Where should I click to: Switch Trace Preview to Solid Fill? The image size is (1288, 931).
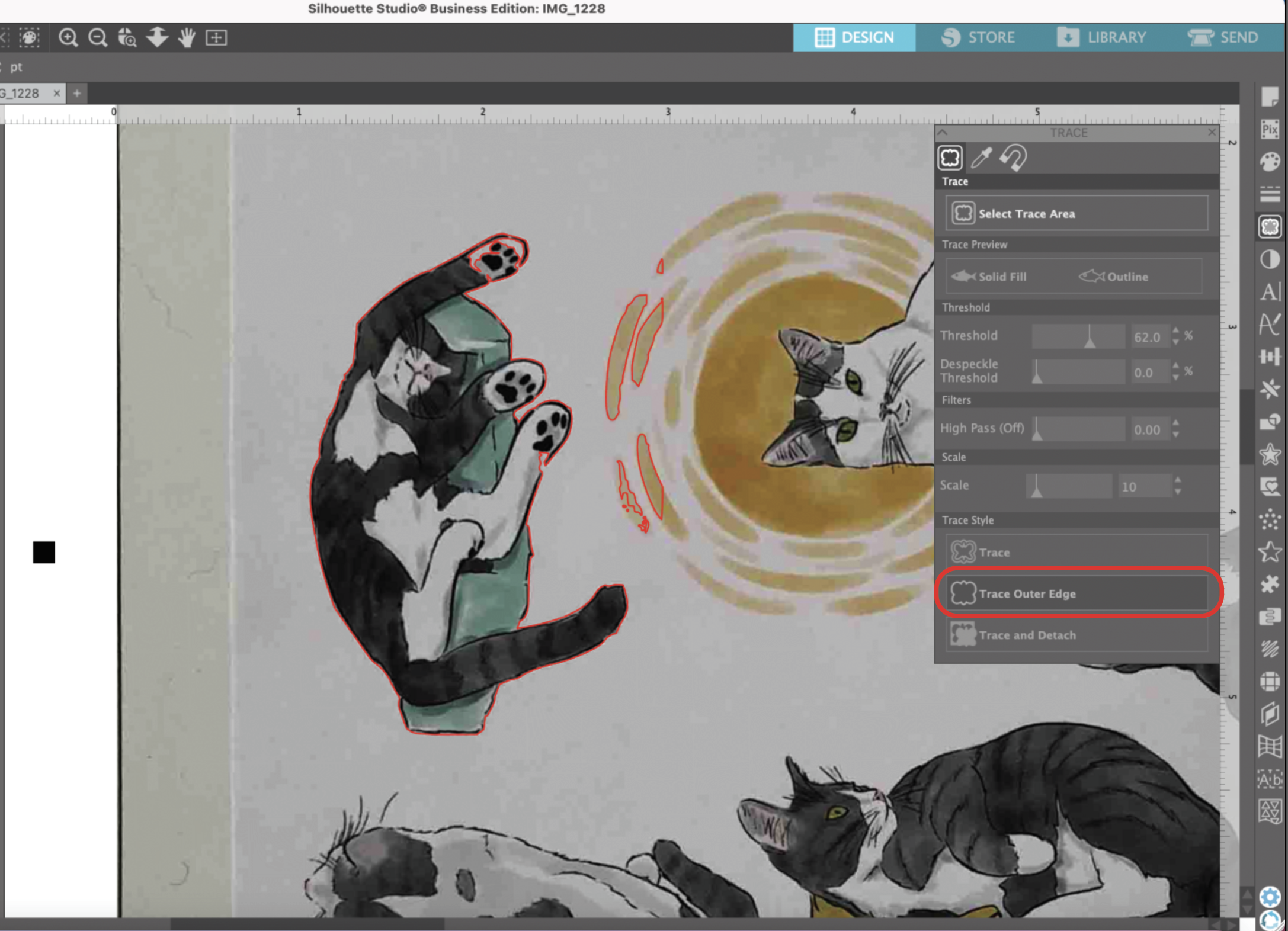989,277
